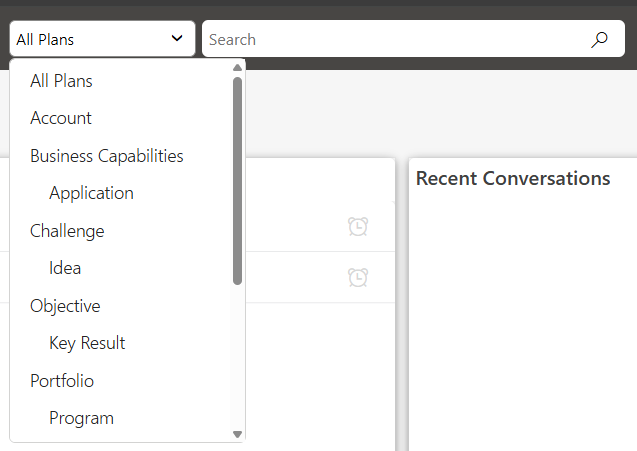Click the Recent Conversations heading
The height and width of the screenshot is (451, 637).
[513, 178]
